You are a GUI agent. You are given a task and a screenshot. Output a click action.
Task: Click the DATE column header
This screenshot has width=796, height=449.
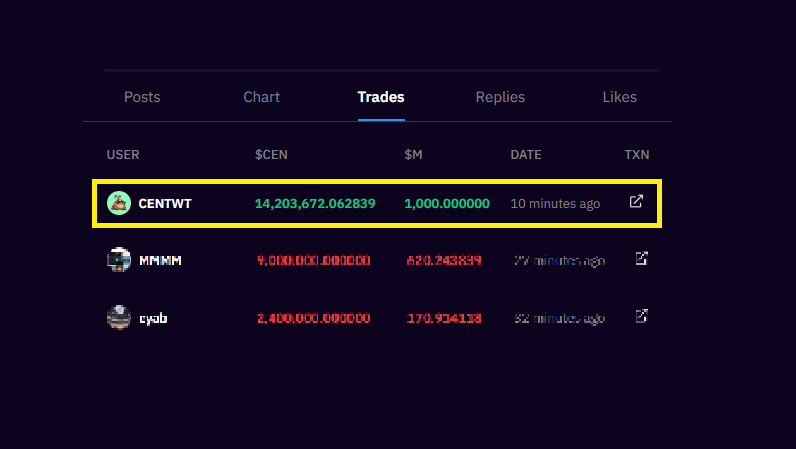[x=526, y=155]
